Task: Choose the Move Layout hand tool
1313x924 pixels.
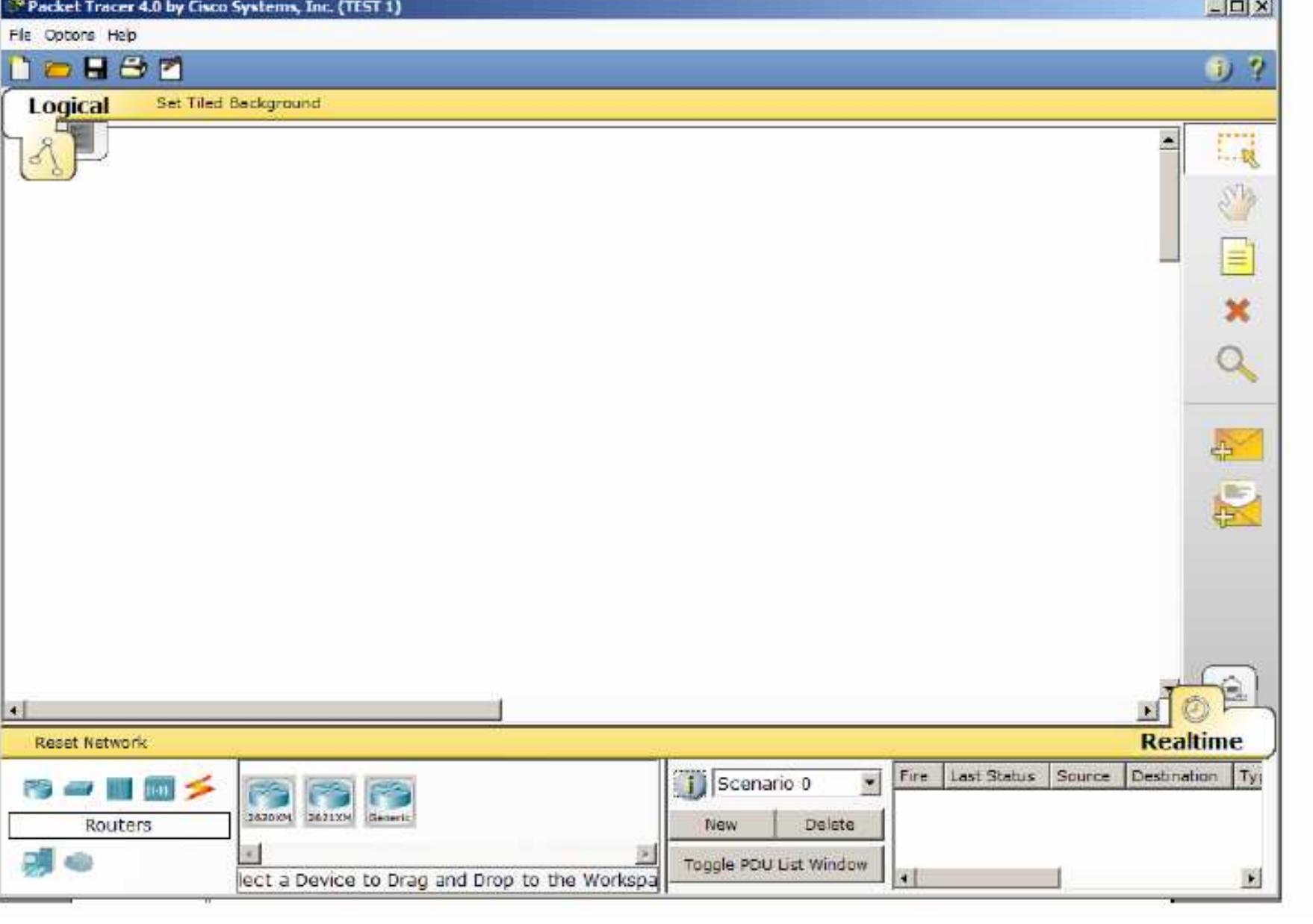Action: coord(1237,202)
